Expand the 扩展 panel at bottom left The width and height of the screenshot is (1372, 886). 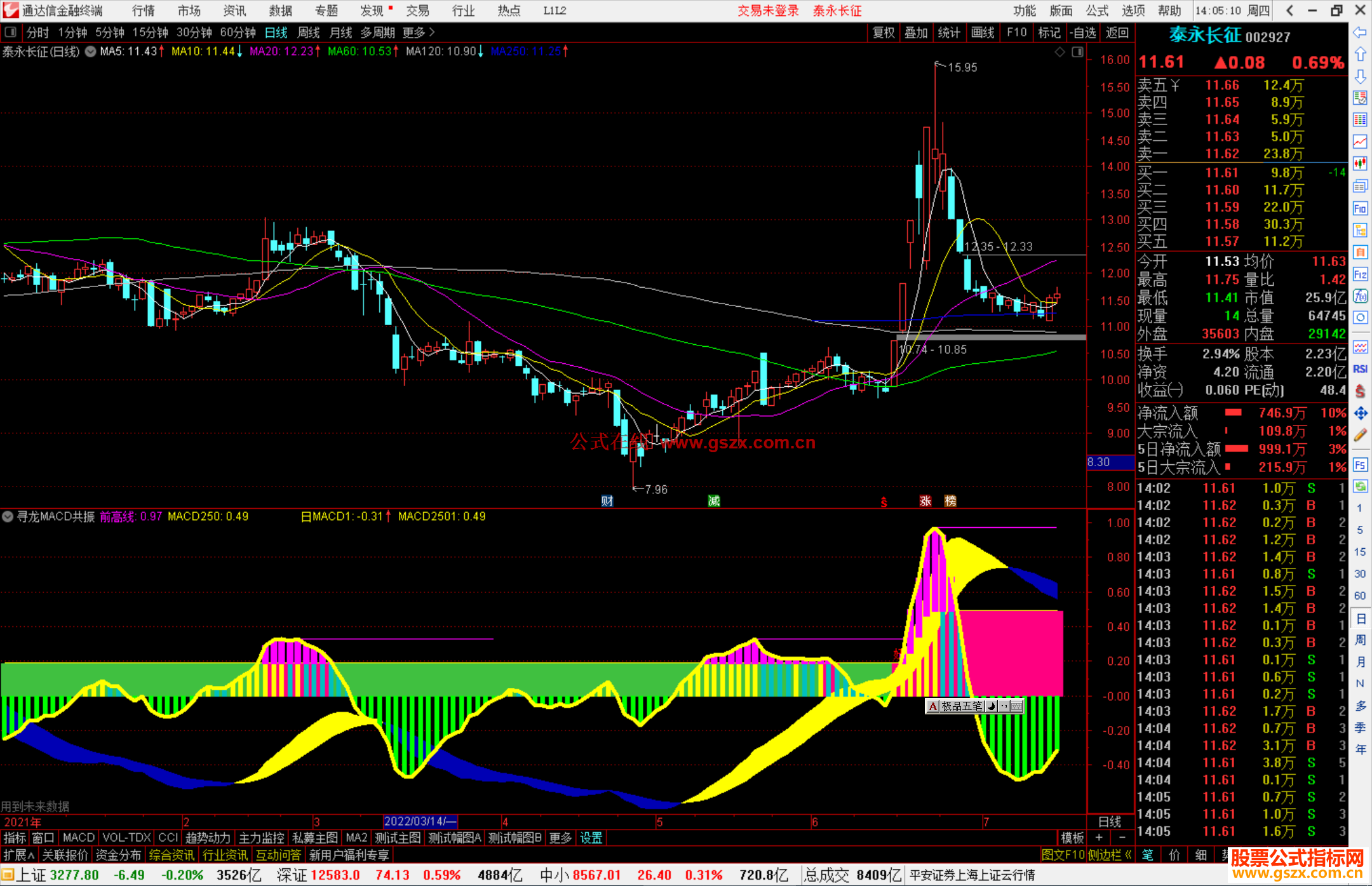click(18, 855)
